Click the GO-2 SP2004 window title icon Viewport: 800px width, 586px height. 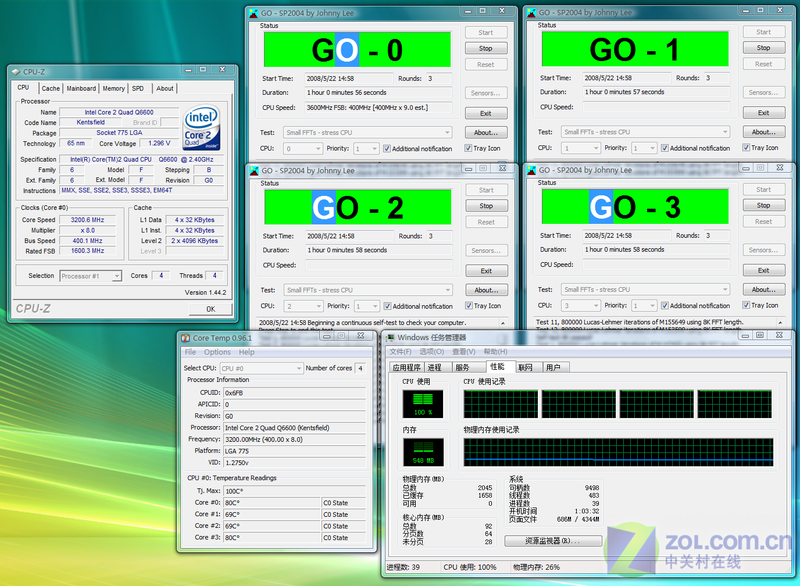point(254,171)
